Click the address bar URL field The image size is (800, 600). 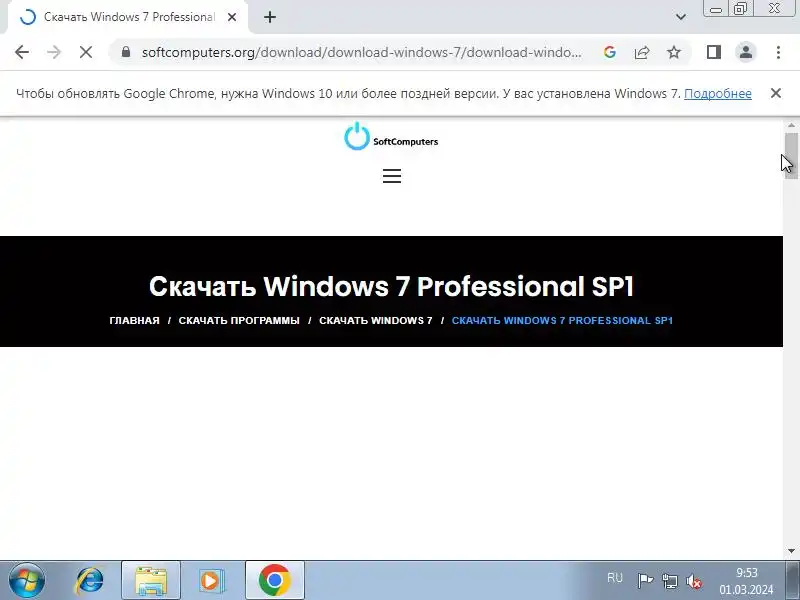pos(361,52)
